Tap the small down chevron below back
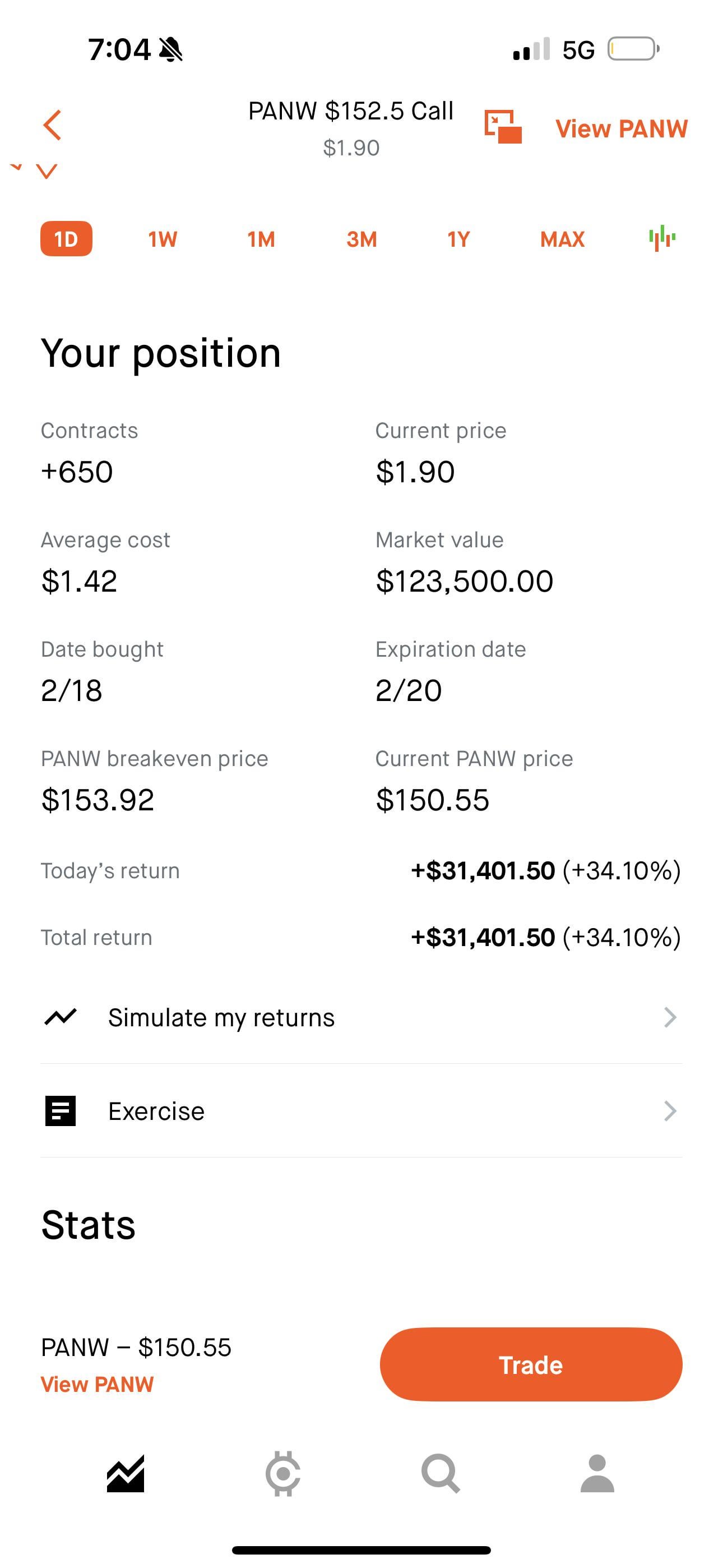The image size is (723, 1568). tap(47, 170)
